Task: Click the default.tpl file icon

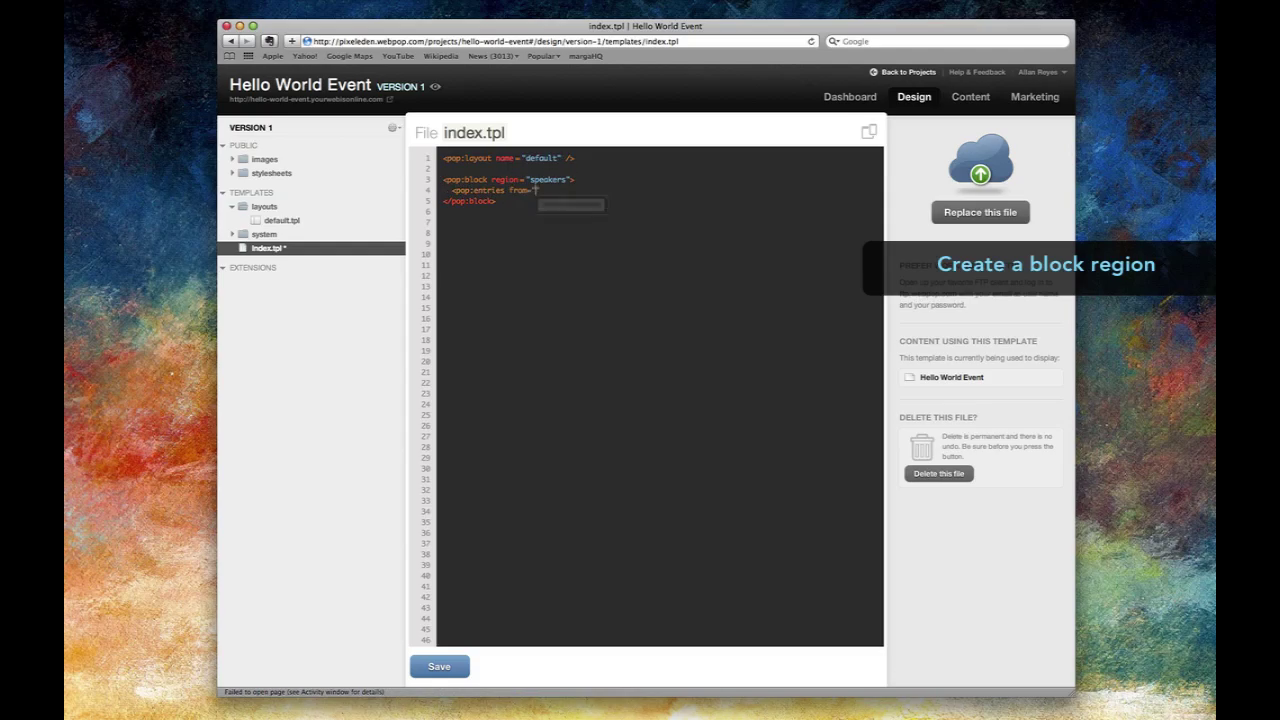Action: pos(256,220)
